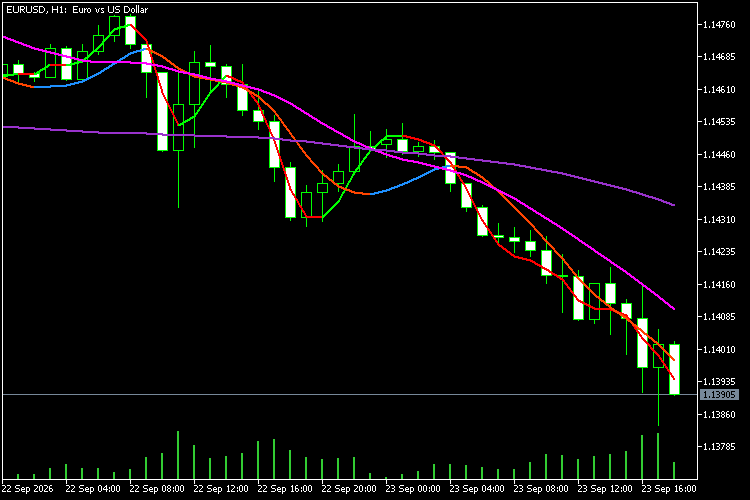
Task: Select the 23 Sep 16:00 time label
Action: (x=669, y=489)
